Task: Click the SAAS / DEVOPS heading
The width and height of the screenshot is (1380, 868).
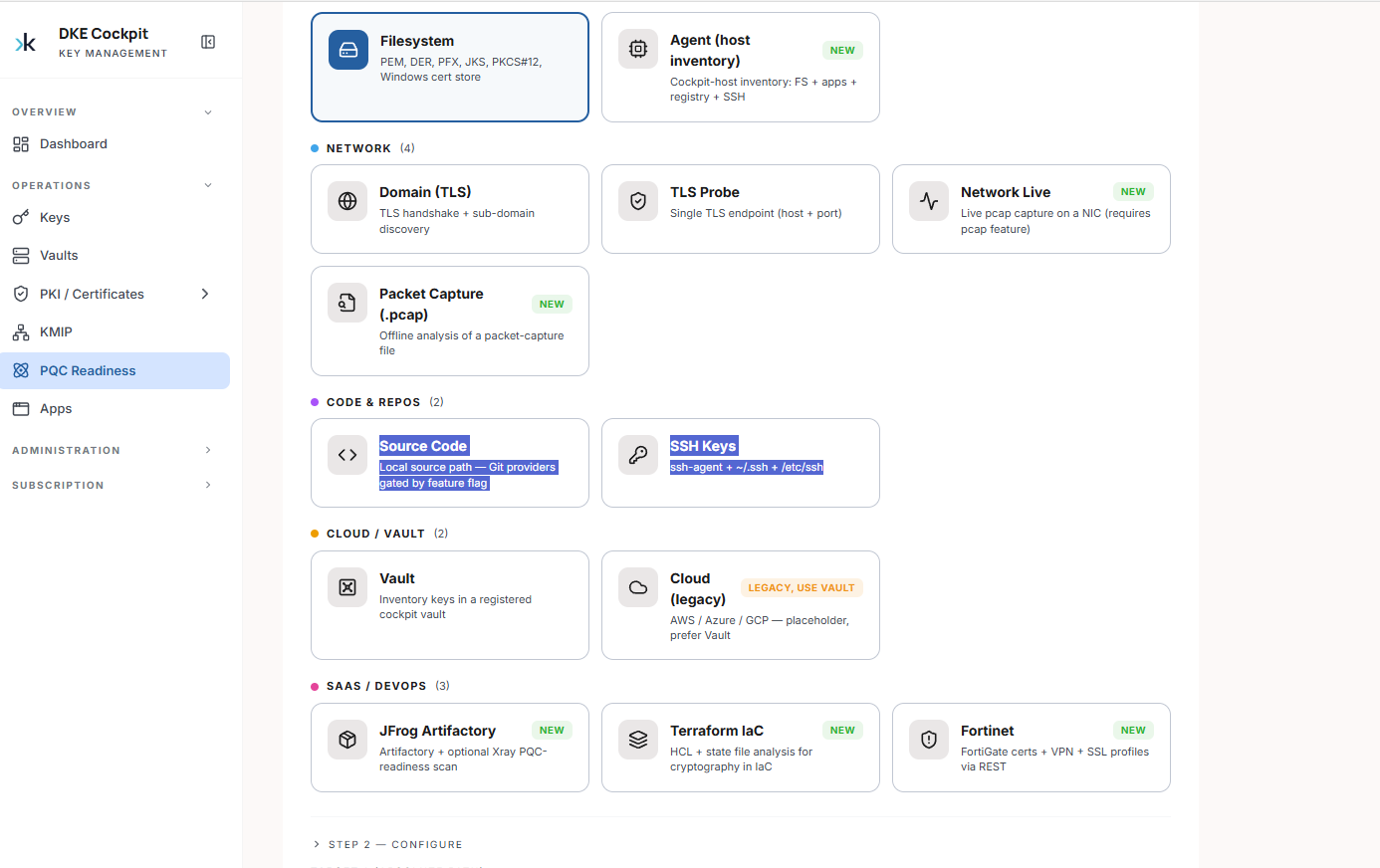Action: point(376,686)
